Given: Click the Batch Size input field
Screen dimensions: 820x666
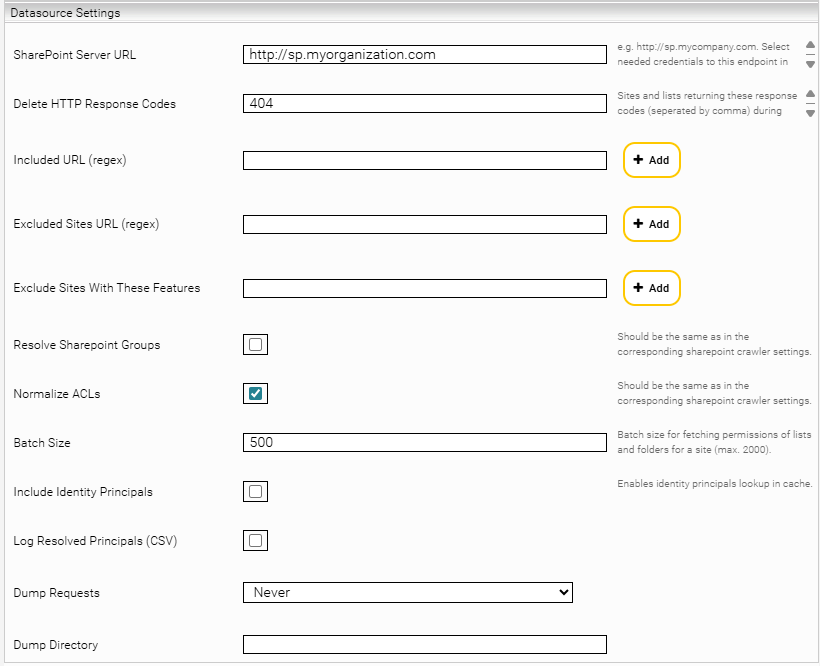Looking at the screenshot, I should [x=424, y=443].
